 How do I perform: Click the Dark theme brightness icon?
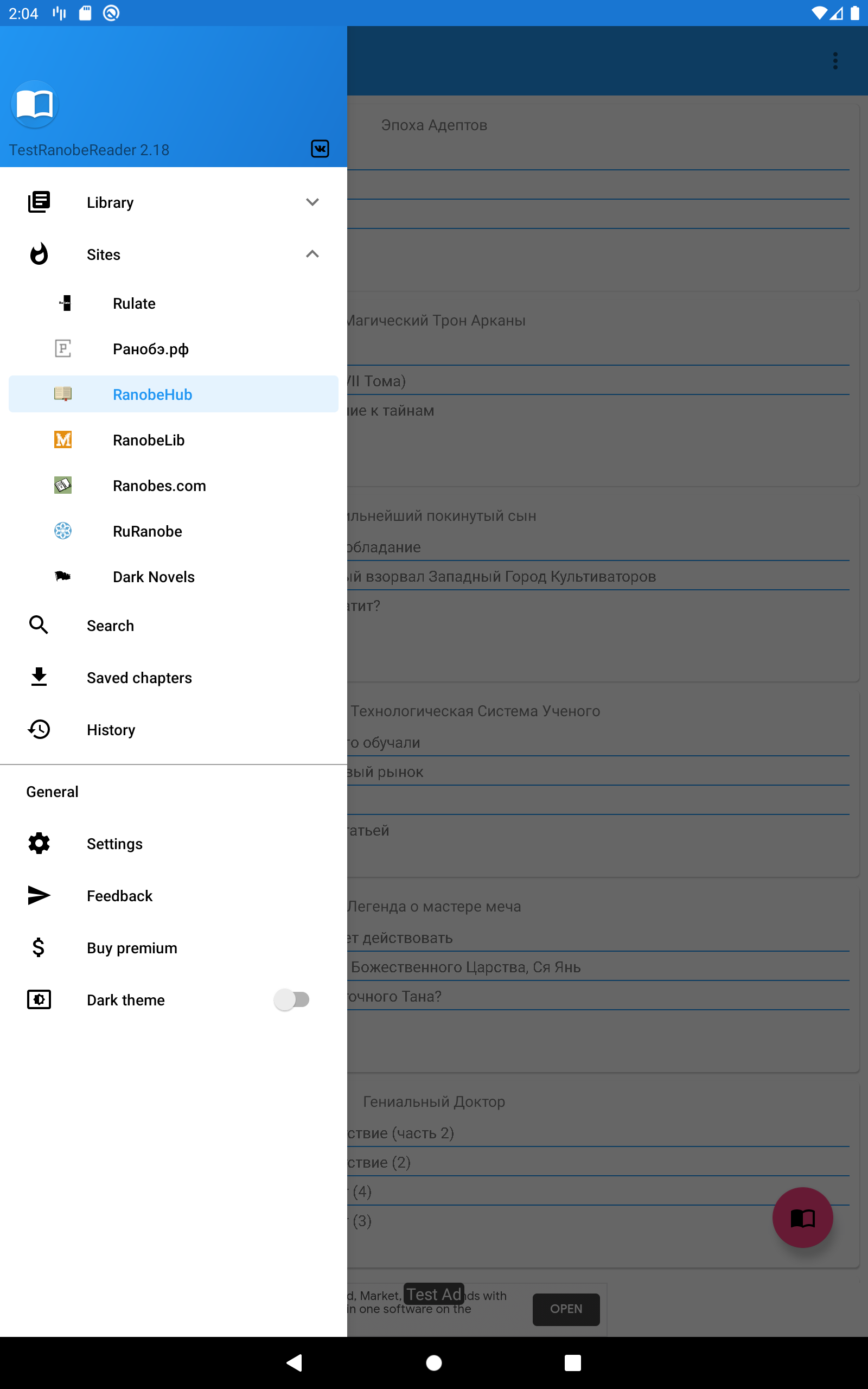click(39, 1000)
